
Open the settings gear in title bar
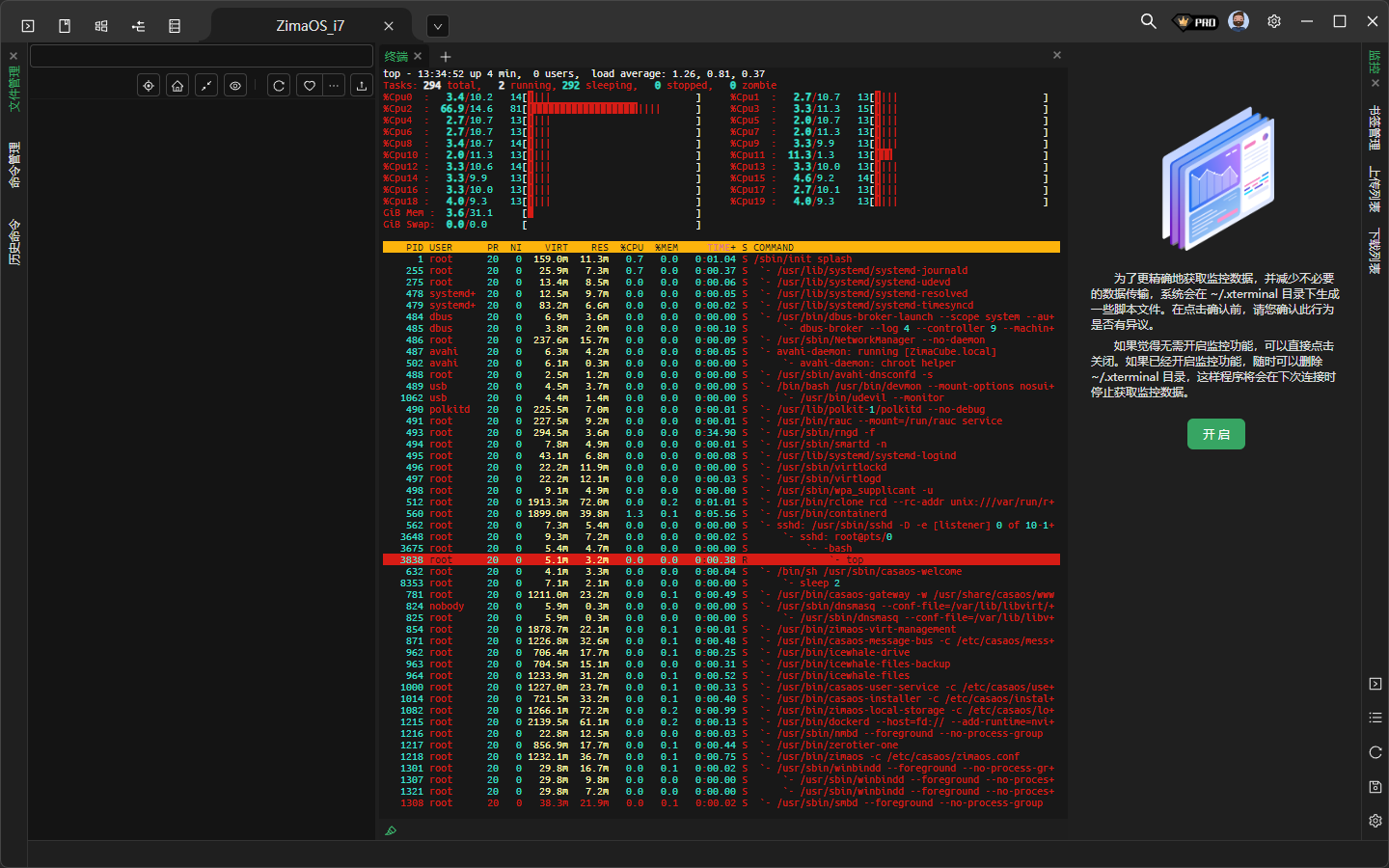click(x=1274, y=21)
